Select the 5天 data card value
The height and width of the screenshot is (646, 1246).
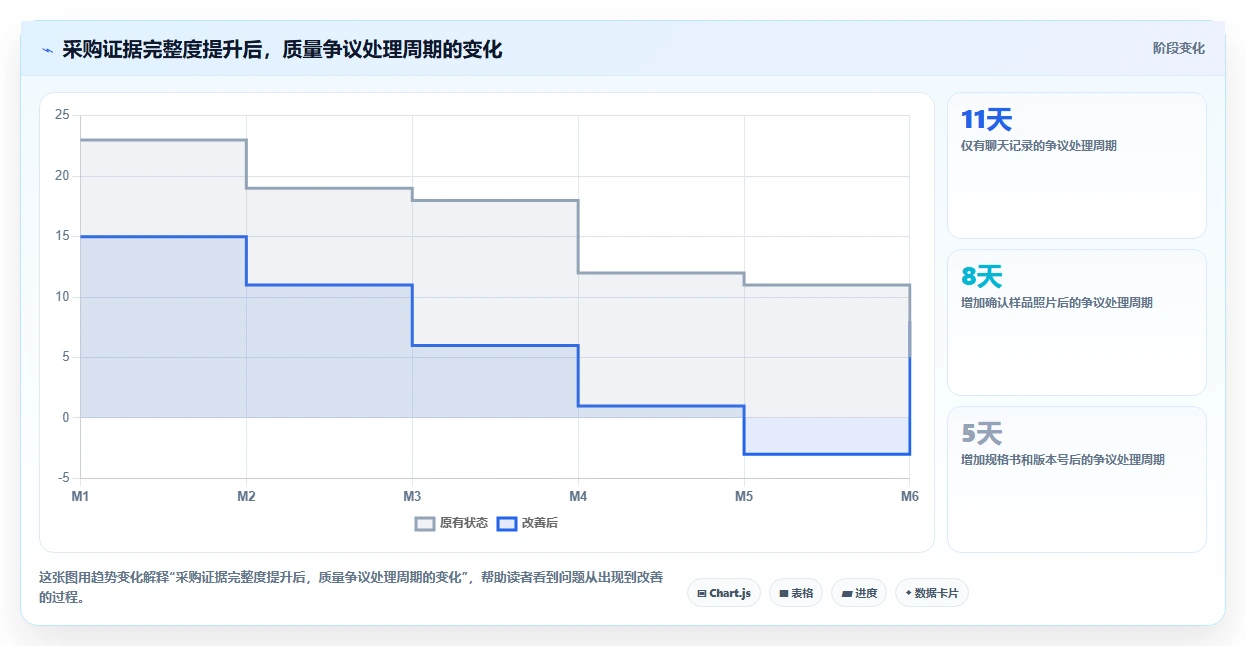click(981, 434)
